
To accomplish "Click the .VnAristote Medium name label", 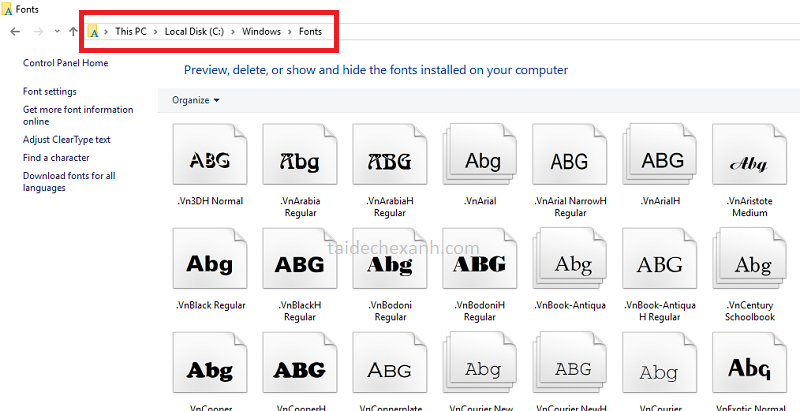I will click(749, 207).
